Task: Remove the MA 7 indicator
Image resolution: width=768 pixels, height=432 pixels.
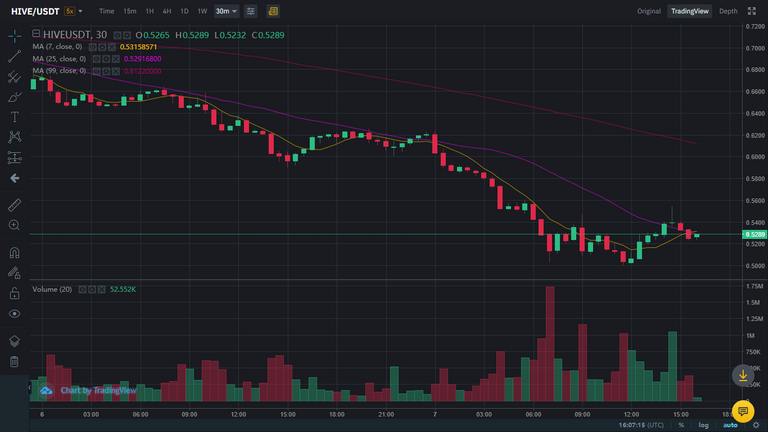Action: coord(112,47)
